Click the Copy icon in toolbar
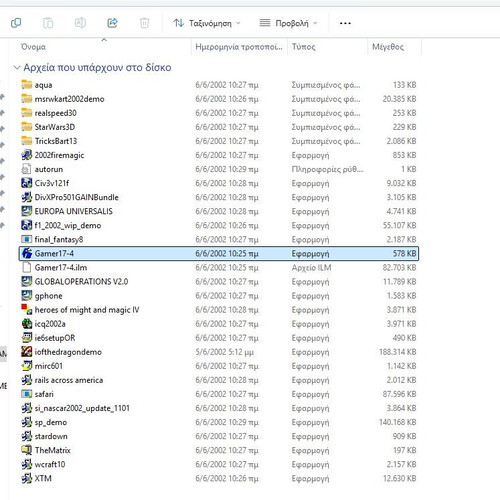Viewport: 500px width, 500px height. 16,23
